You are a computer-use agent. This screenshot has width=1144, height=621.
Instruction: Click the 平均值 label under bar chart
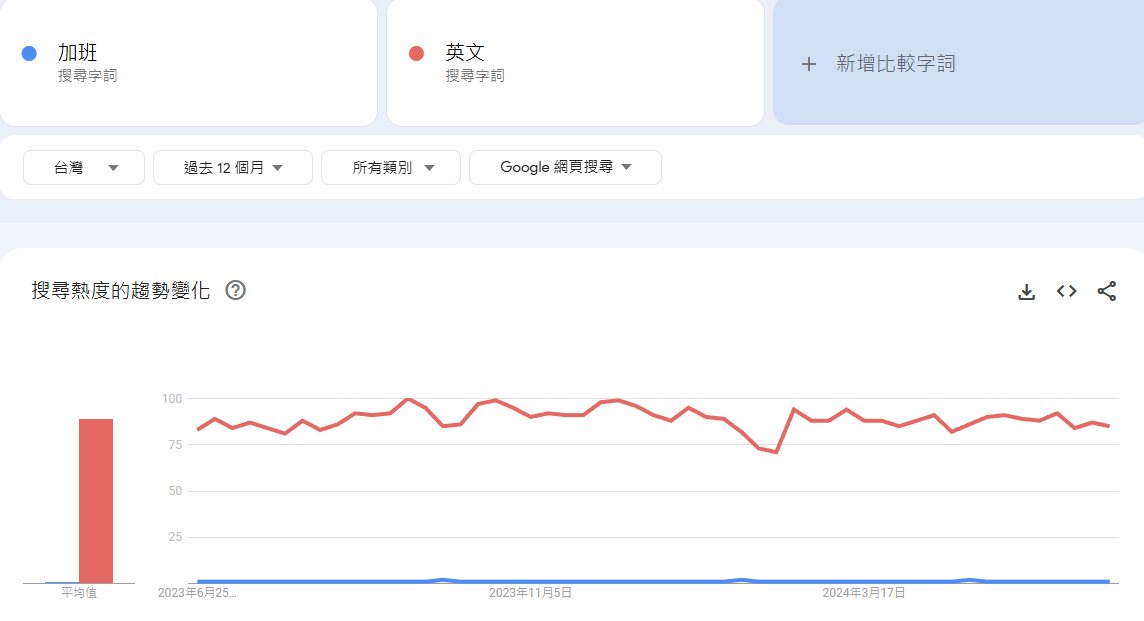tap(79, 593)
